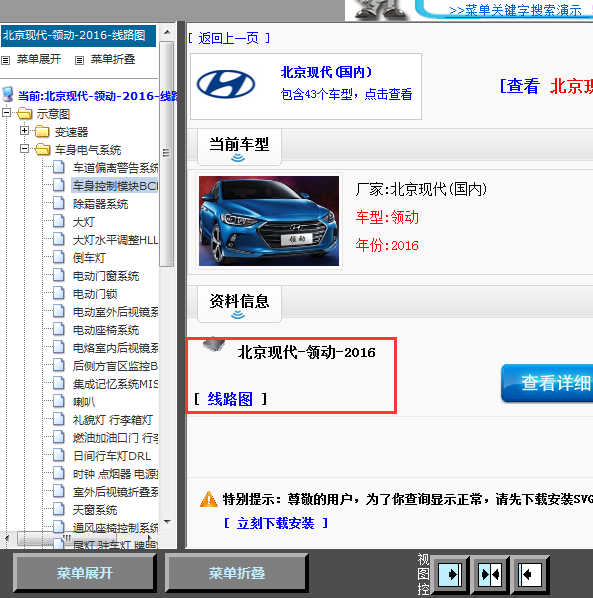Open 日间行车灯DRL tree item

click(112, 456)
